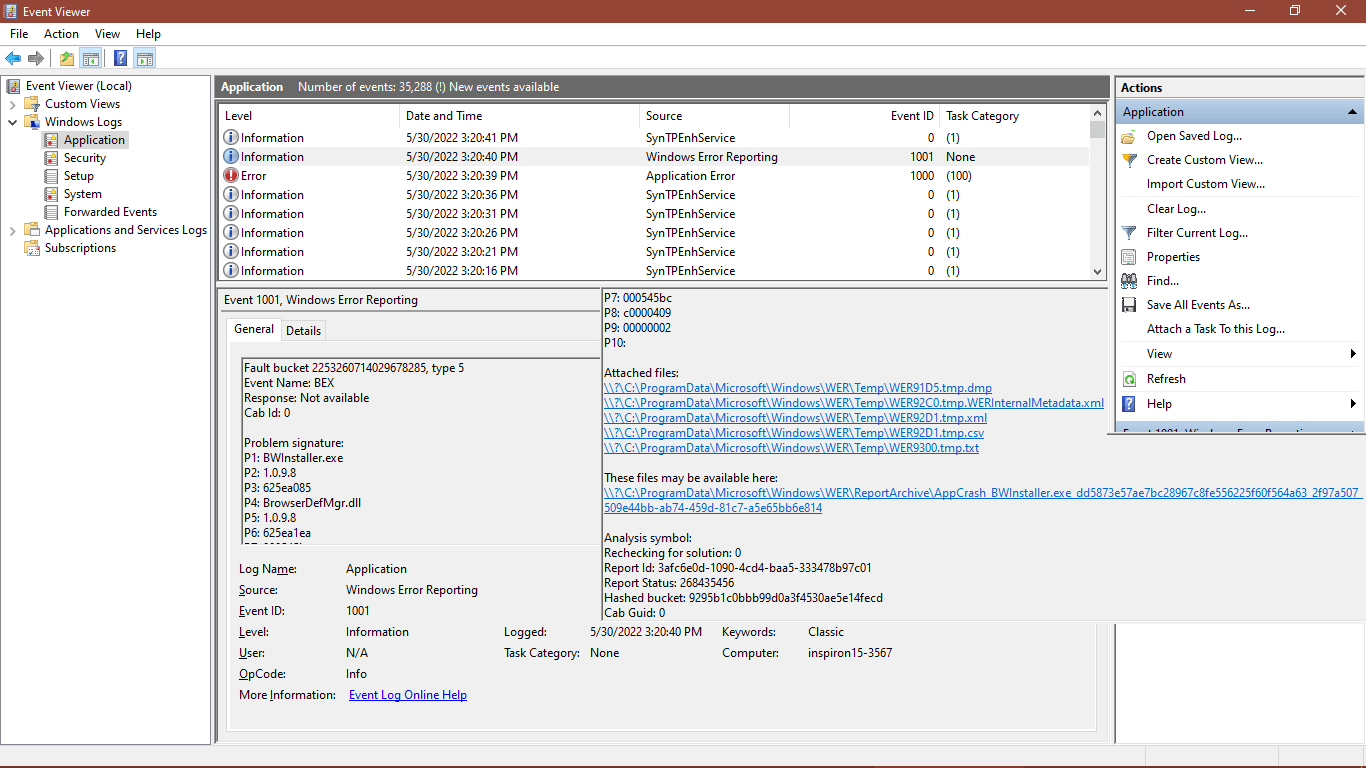Sort by the Event ID column header
Screen dimensions: 1366x768
865,116
